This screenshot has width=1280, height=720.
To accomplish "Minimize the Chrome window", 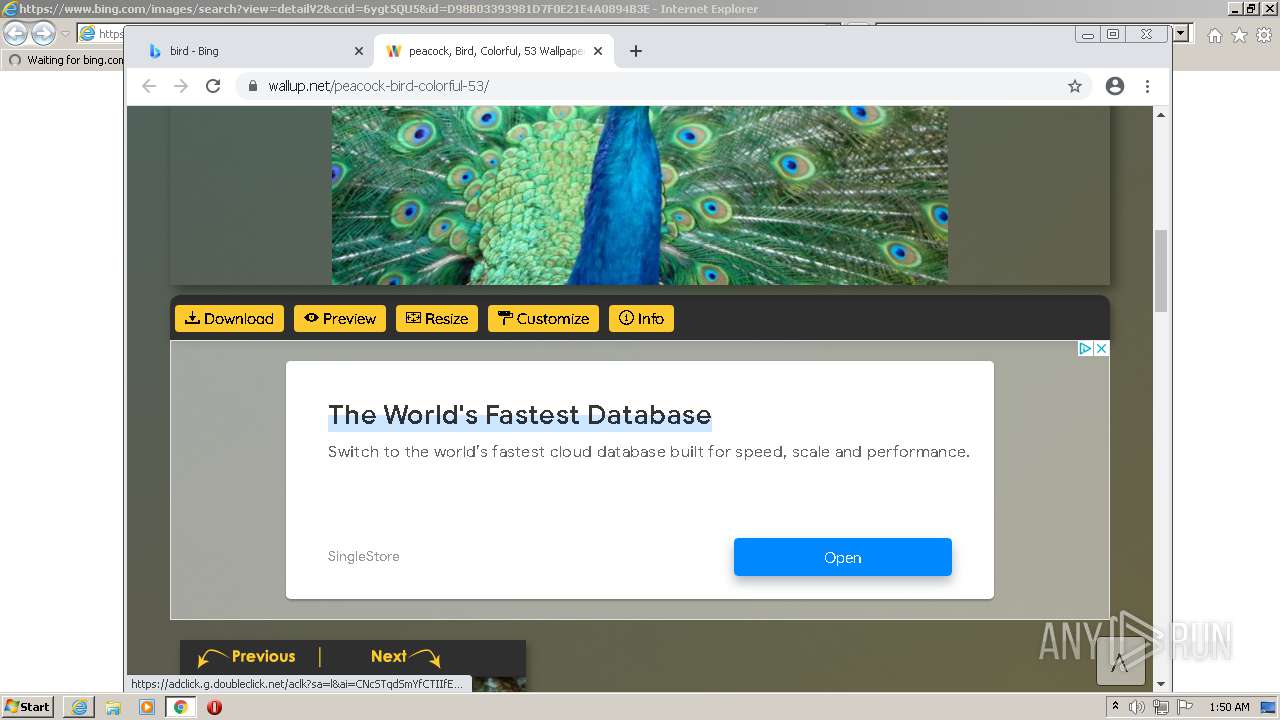I will (x=1087, y=34).
